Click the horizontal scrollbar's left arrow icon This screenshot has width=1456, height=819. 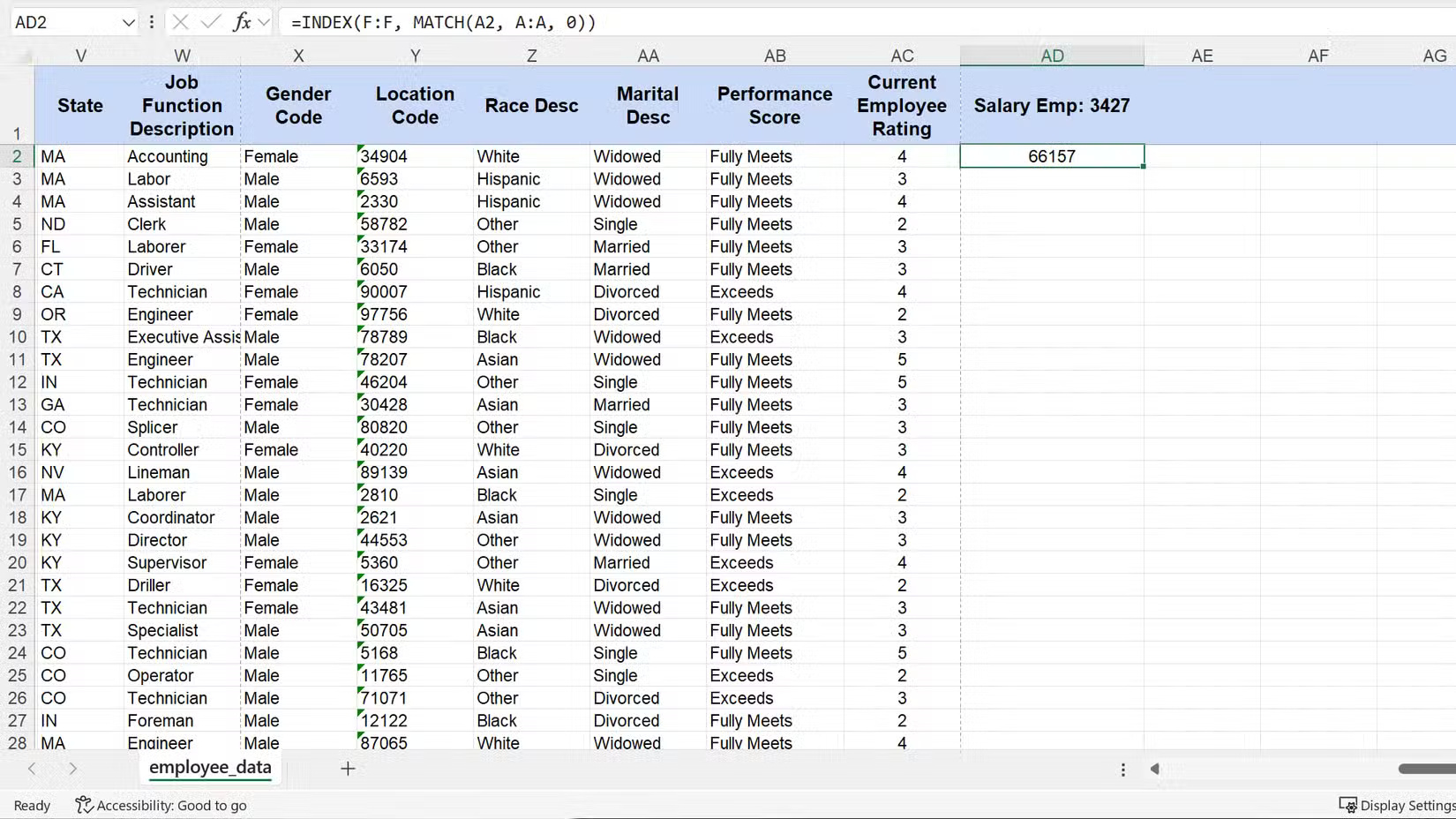(x=1156, y=769)
